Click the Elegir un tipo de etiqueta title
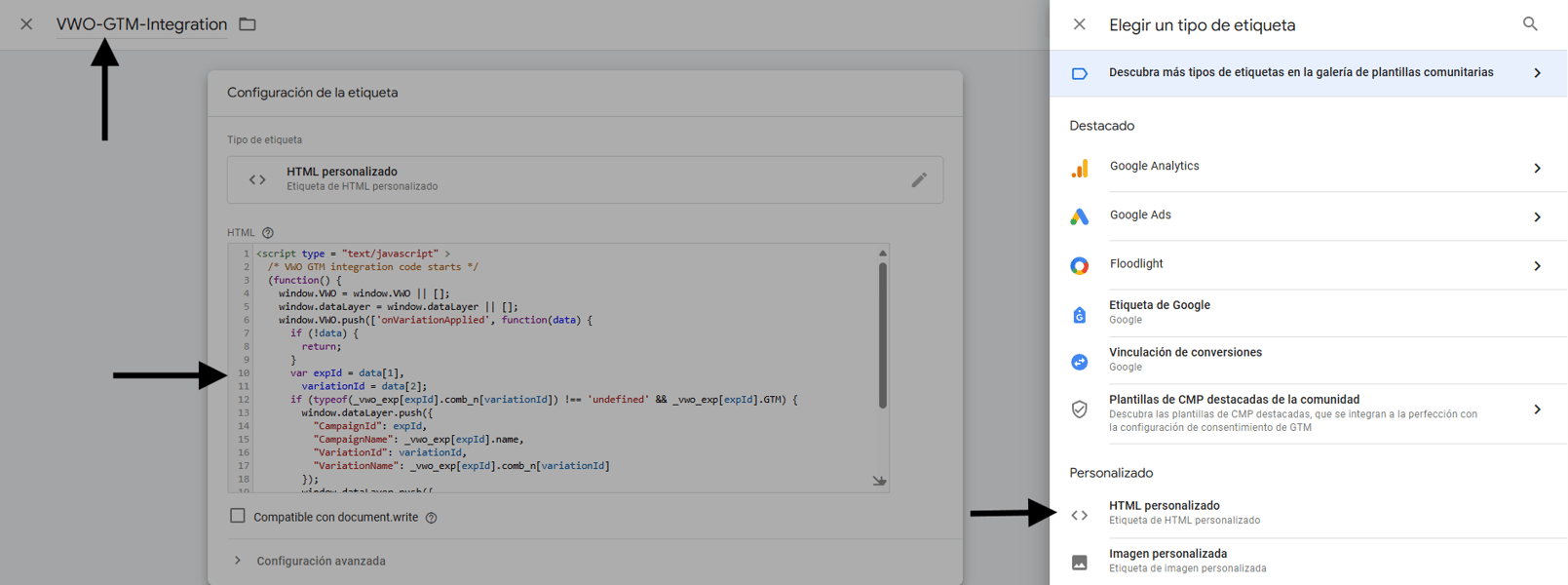Screen dimensions: 1568x585 click(x=1203, y=25)
